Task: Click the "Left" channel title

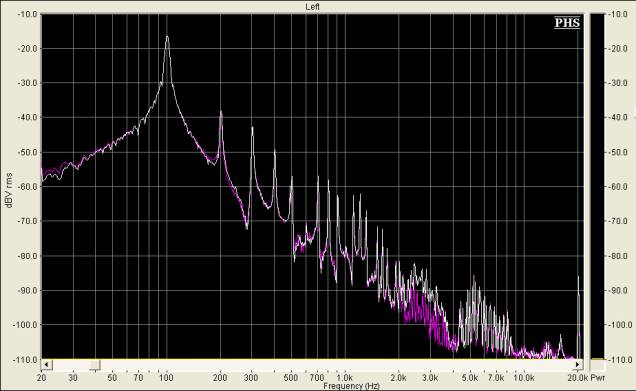Action: pyautogui.click(x=313, y=7)
